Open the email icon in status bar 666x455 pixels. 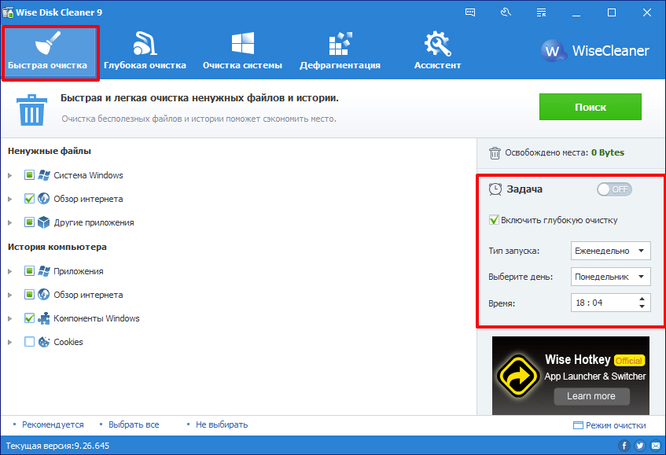tap(656, 446)
